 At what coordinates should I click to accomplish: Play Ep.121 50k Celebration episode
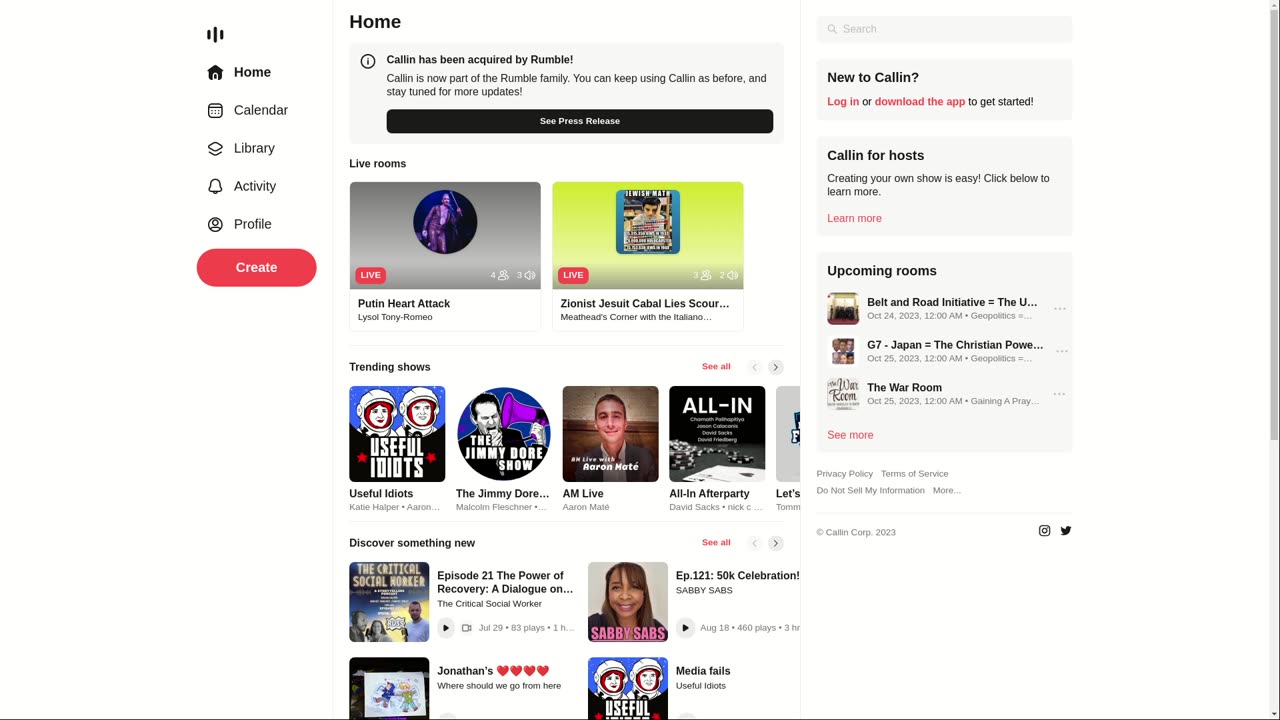pyautogui.click(x=685, y=628)
